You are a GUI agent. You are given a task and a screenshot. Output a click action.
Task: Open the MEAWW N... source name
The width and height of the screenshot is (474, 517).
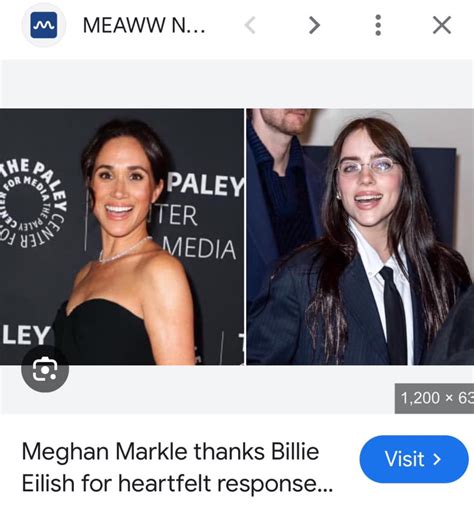144,25
